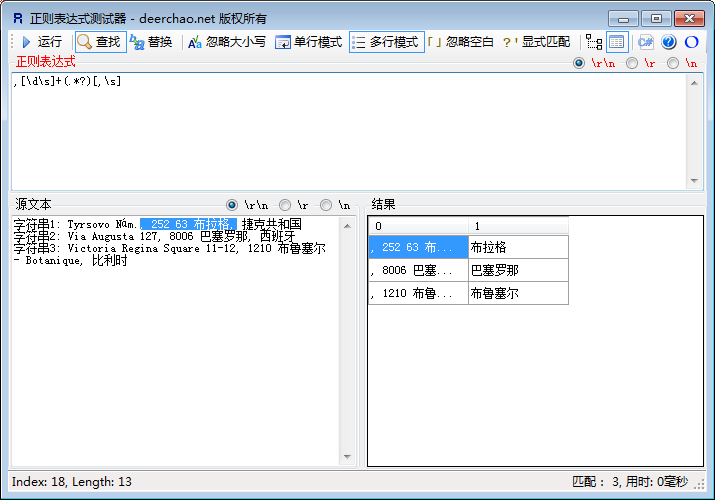The image size is (715, 500).
Task: Click result cell 布鲁塞尔
Action: click(x=517, y=294)
